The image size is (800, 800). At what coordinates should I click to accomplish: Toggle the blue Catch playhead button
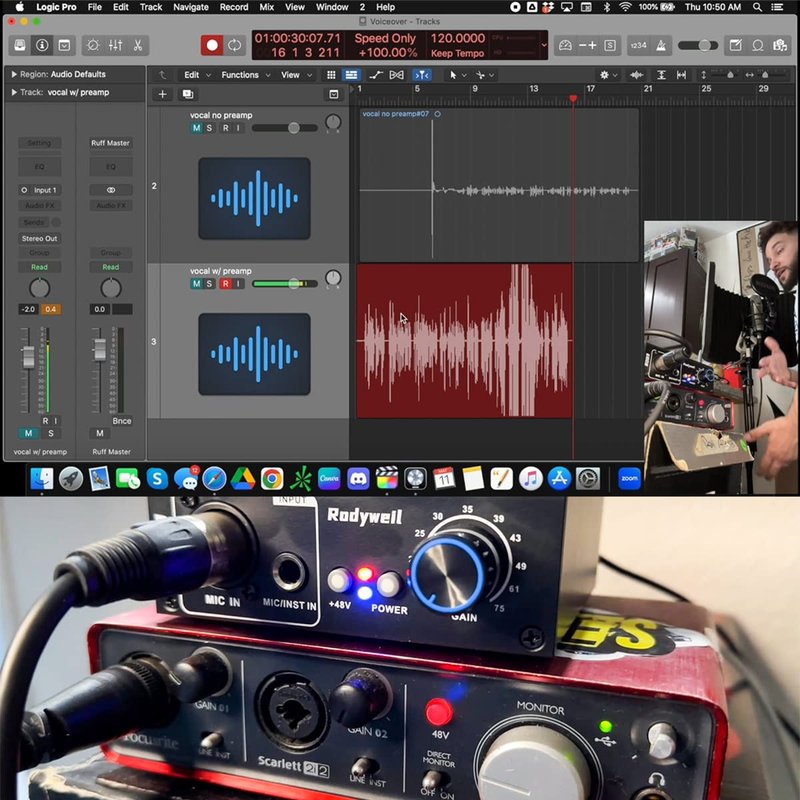(422, 75)
